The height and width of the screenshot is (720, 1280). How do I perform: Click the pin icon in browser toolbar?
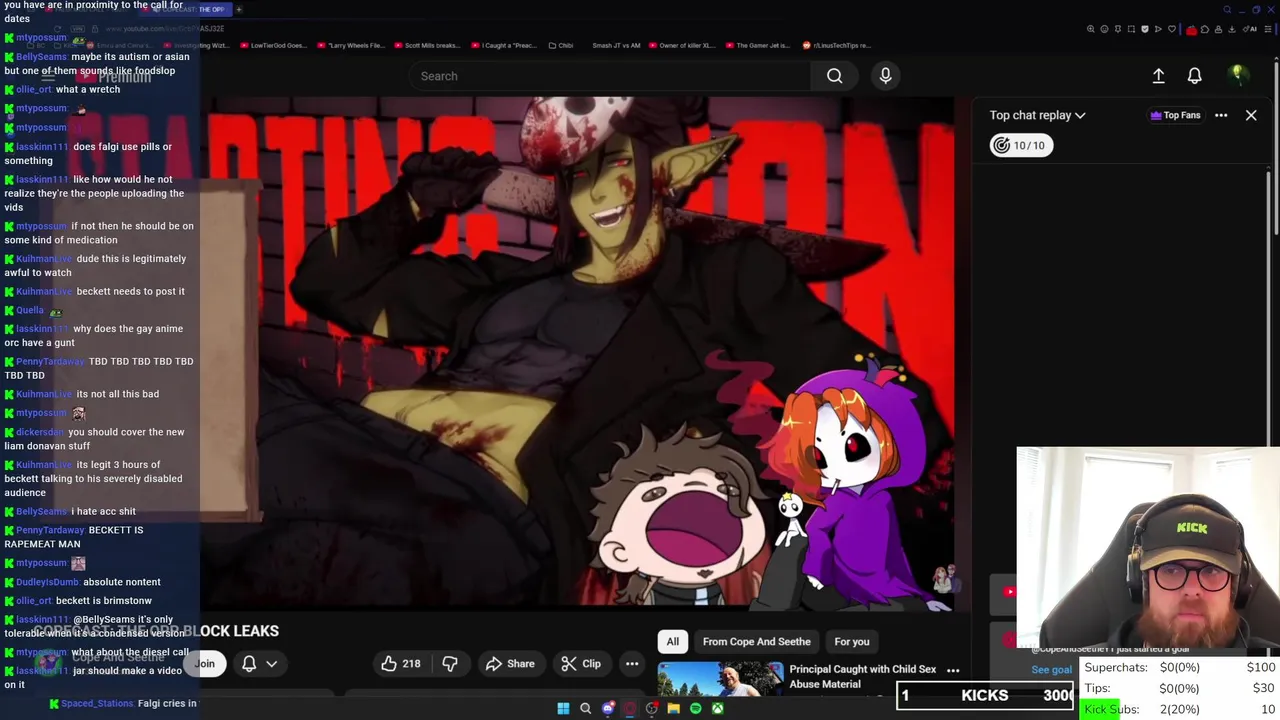click(x=1118, y=29)
